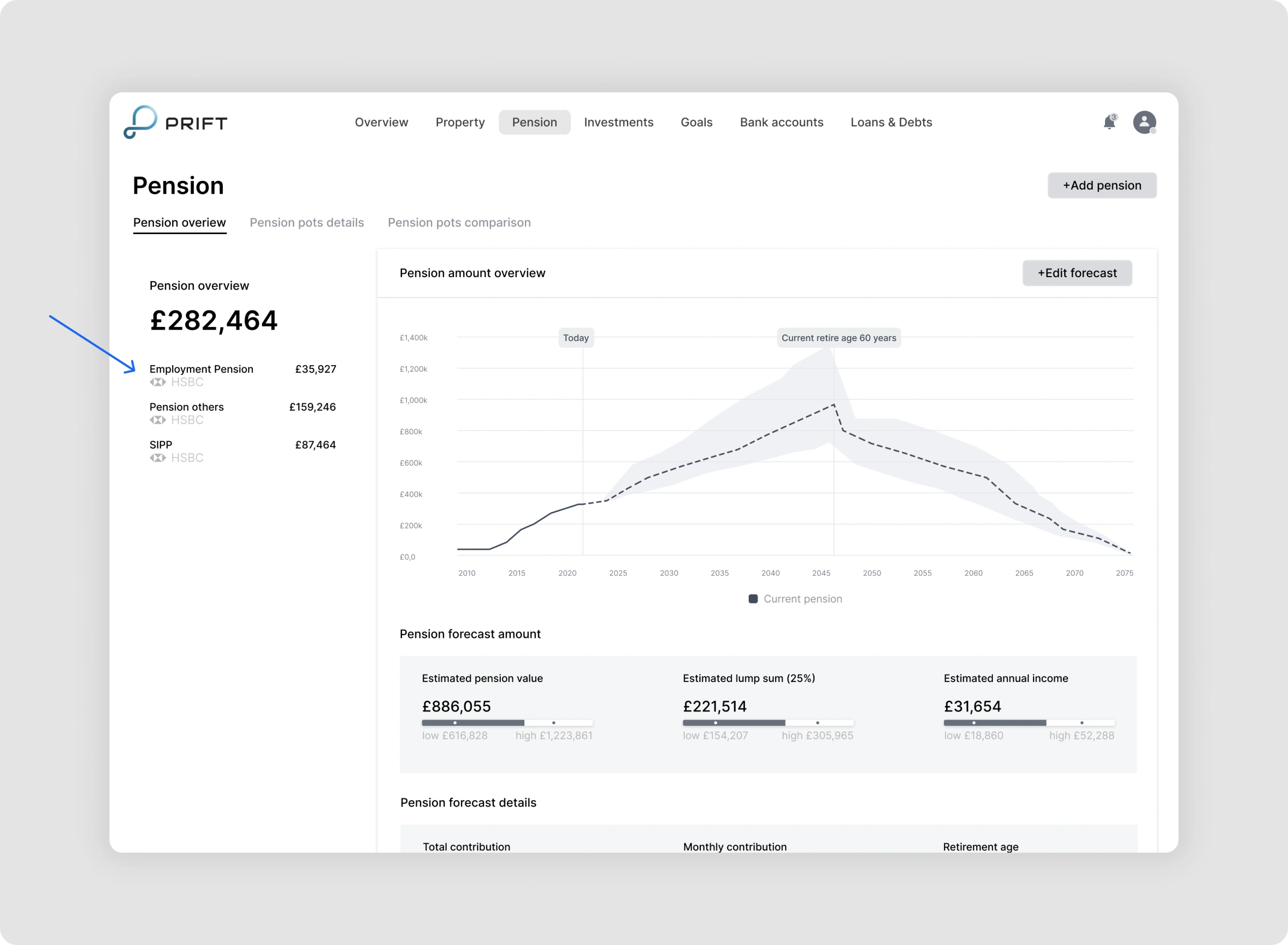Toggle the Current pension legend marker
The height and width of the screenshot is (945, 1288).
tap(753, 599)
